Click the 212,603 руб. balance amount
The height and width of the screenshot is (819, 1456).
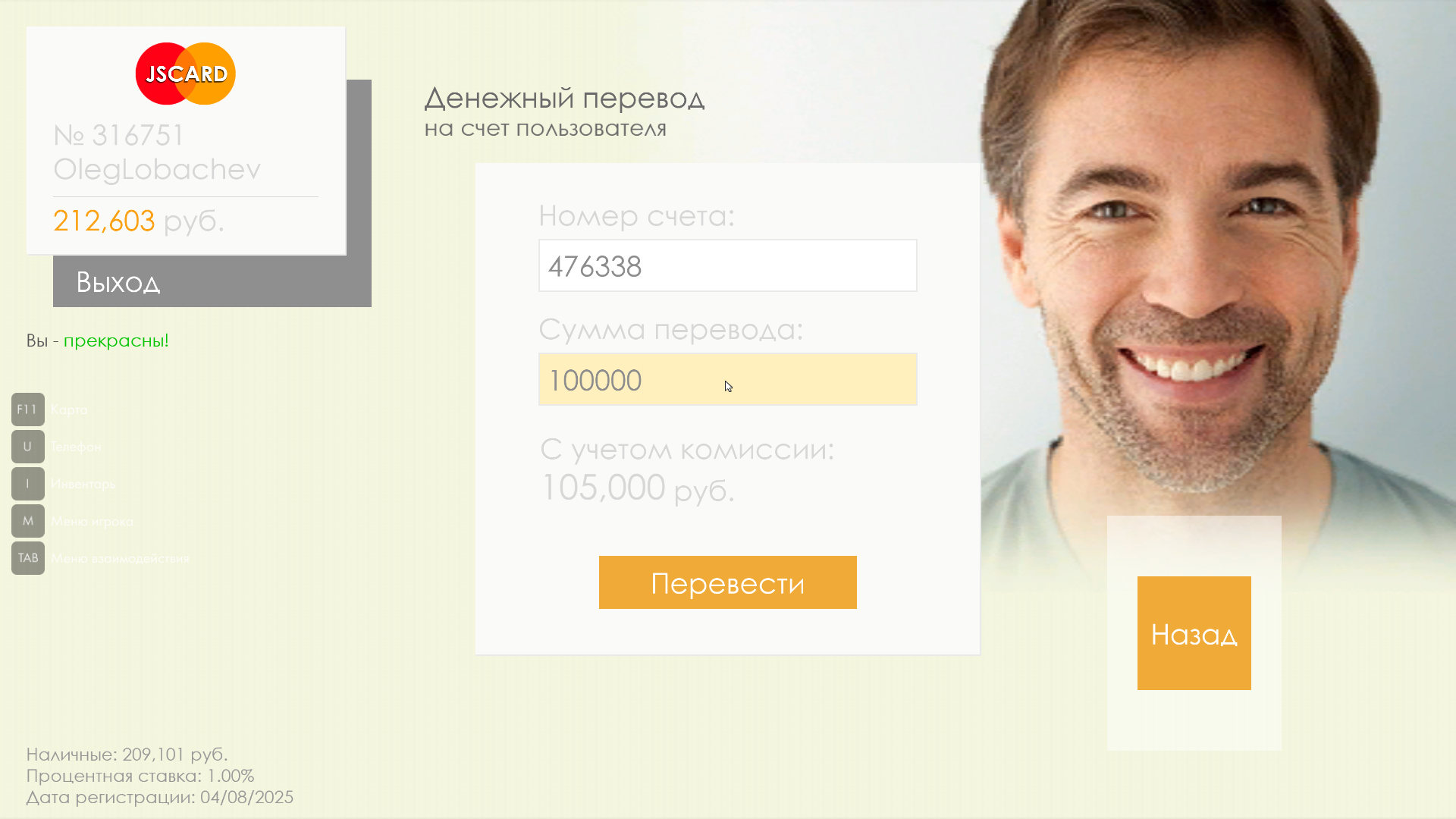(x=139, y=221)
